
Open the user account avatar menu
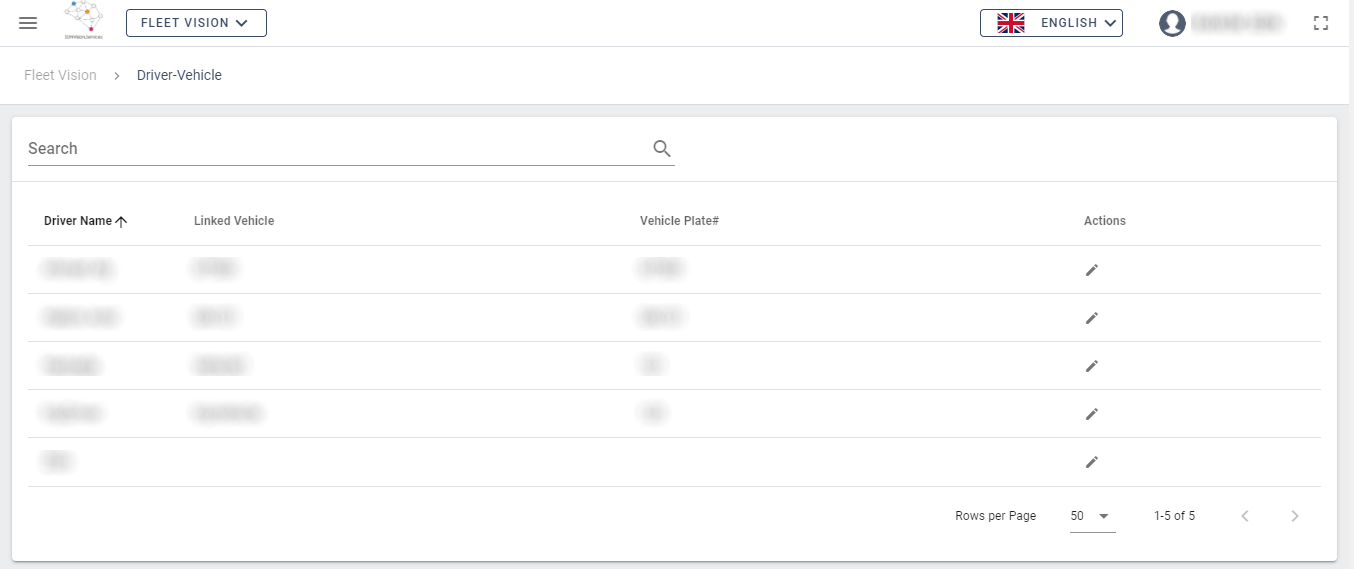point(1172,23)
